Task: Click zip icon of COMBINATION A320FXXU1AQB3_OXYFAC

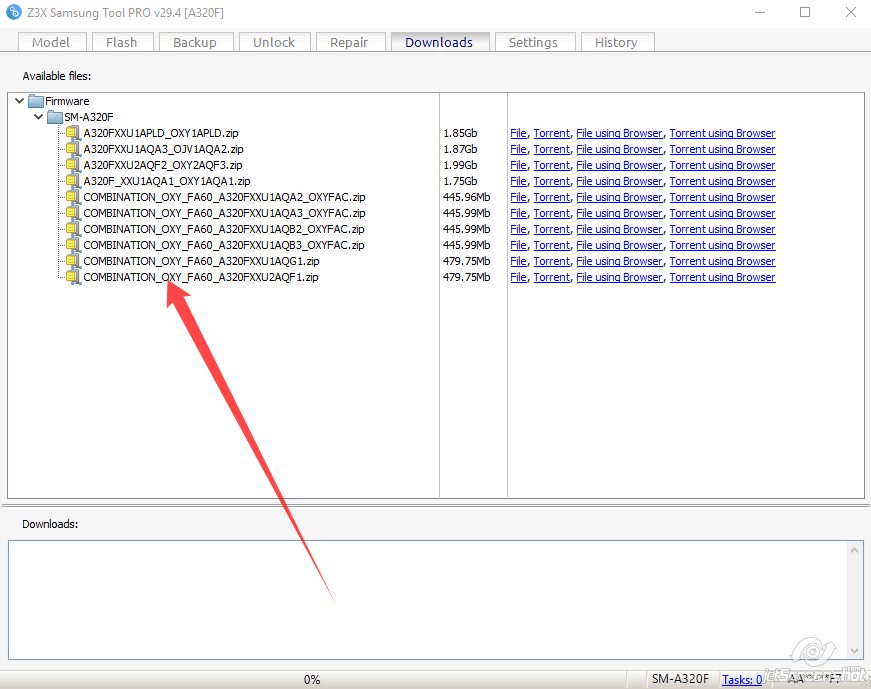Action: [x=73, y=245]
